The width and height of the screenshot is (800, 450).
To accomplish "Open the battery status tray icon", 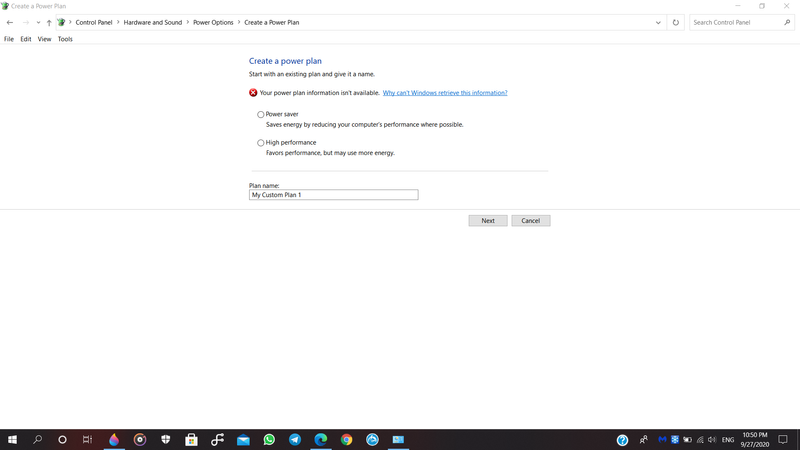I will (x=687, y=439).
